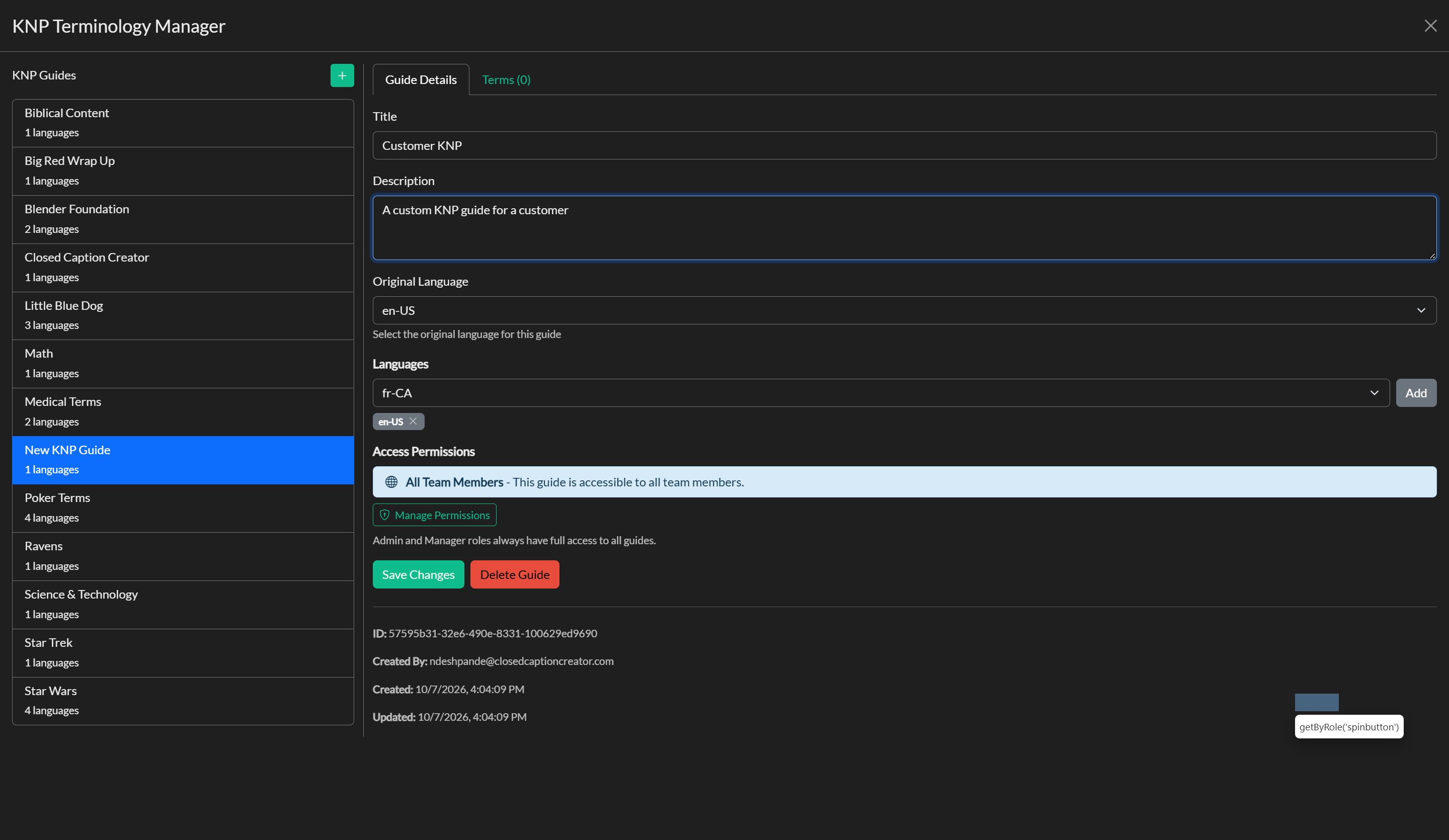Select the Science & Technology guide

point(183,605)
